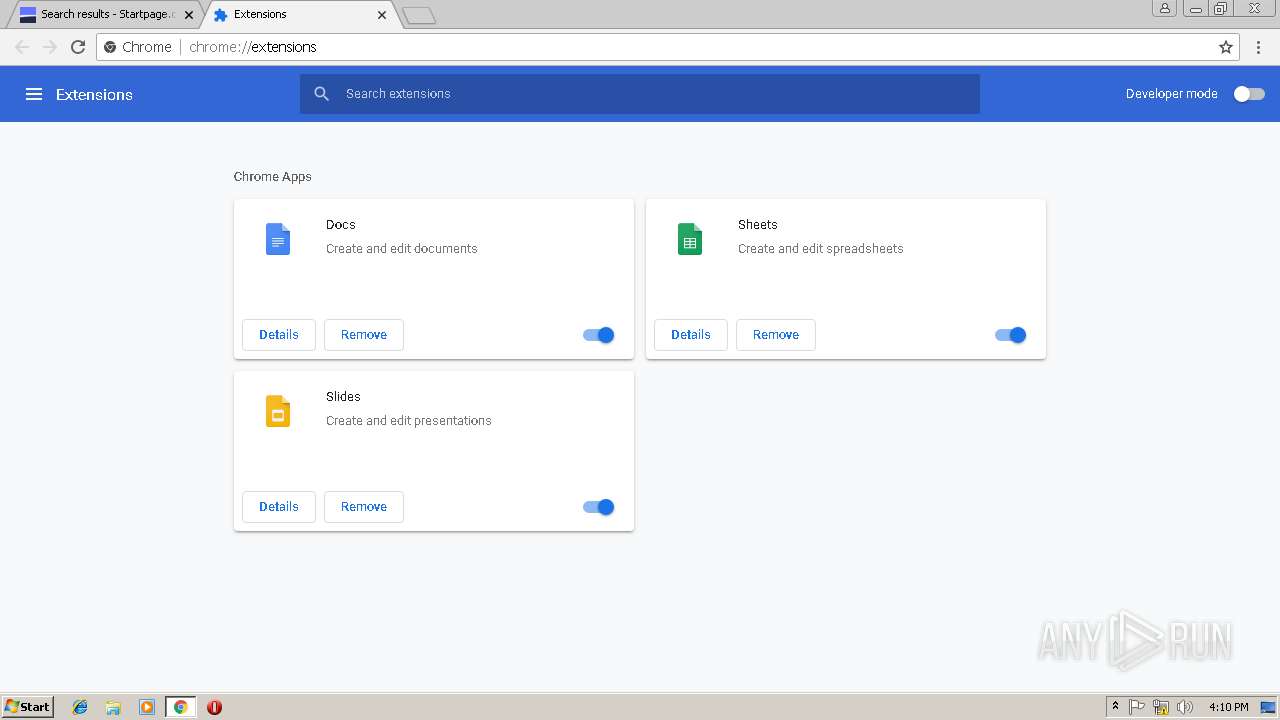This screenshot has width=1280, height=720.
Task: Open the Extensions hamburger menu
Action: (34, 94)
